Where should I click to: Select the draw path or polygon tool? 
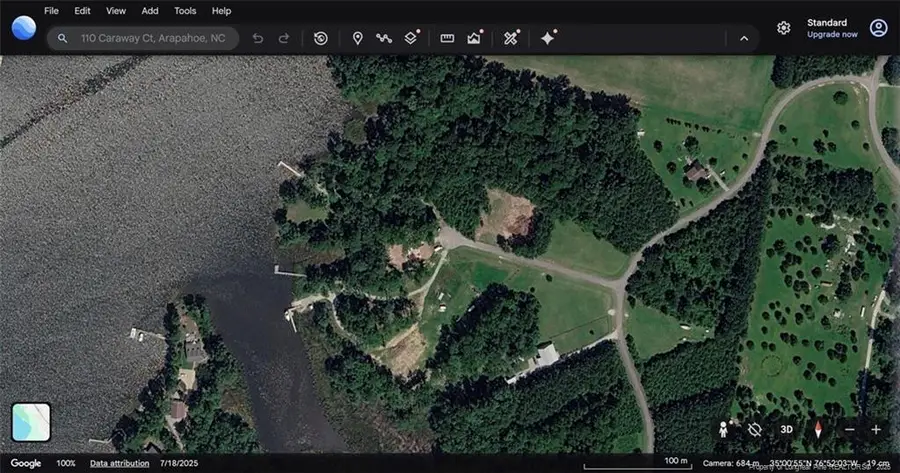coord(383,38)
